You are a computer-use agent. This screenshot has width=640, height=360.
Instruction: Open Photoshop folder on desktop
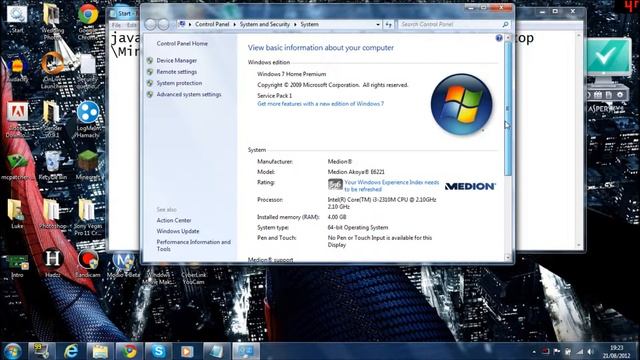(52, 214)
